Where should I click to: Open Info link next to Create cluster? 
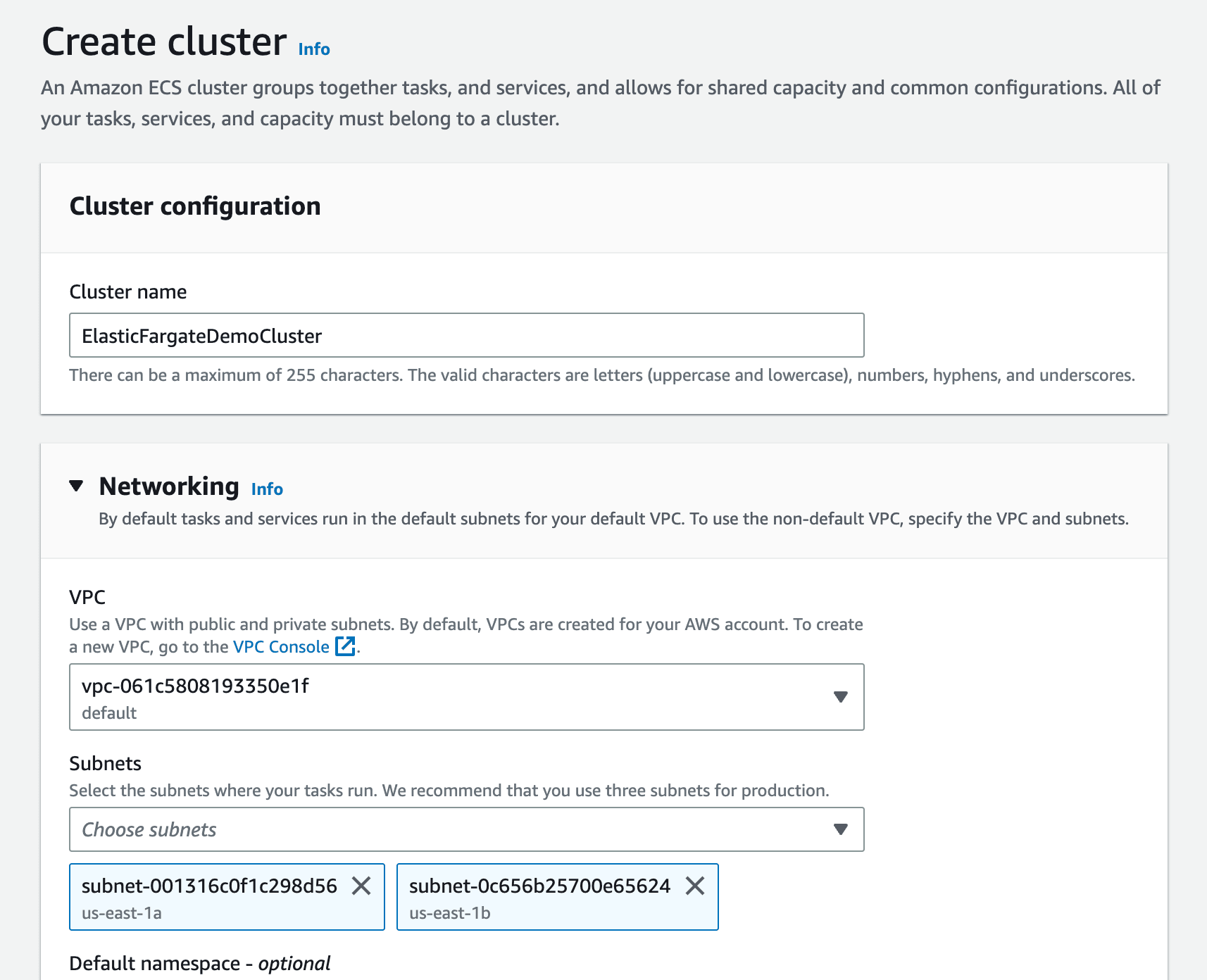[314, 49]
